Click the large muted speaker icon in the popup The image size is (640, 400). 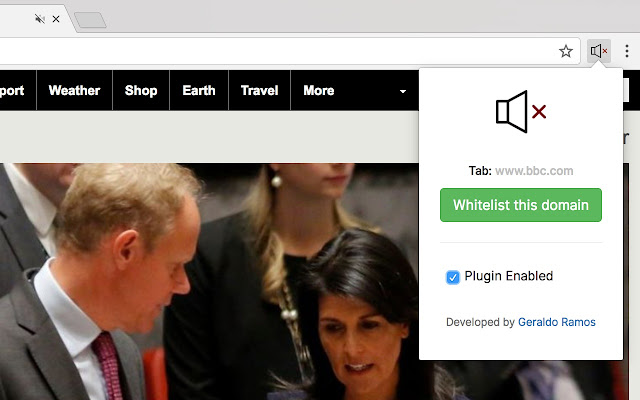tap(521, 111)
